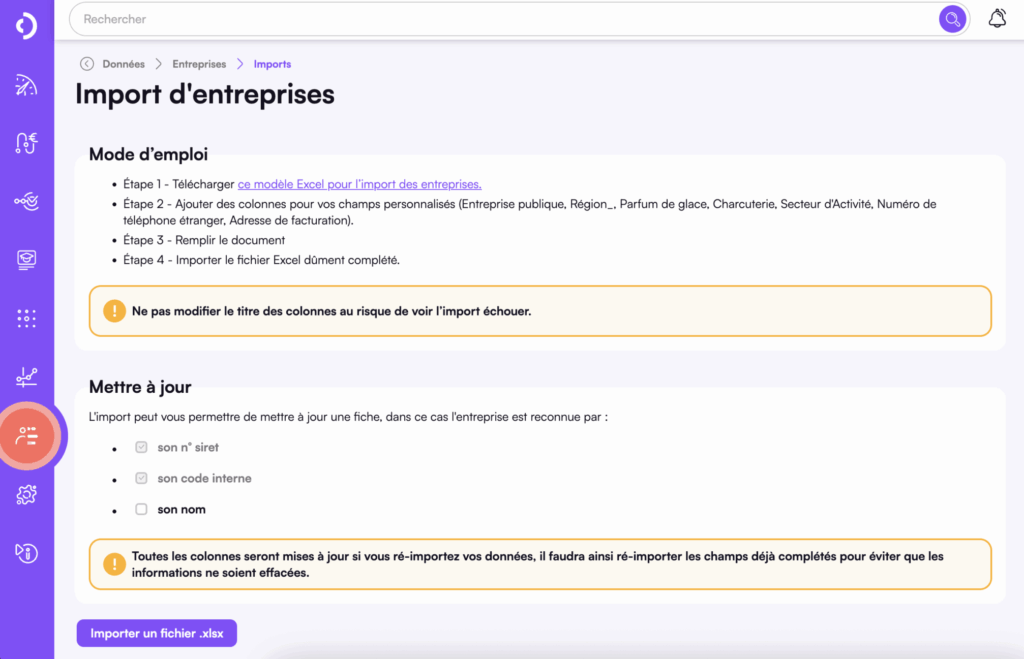The width and height of the screenshot is (1024, 659).
Task: Open the dots grid sidebar icon
Action: [x=27, y=319]
